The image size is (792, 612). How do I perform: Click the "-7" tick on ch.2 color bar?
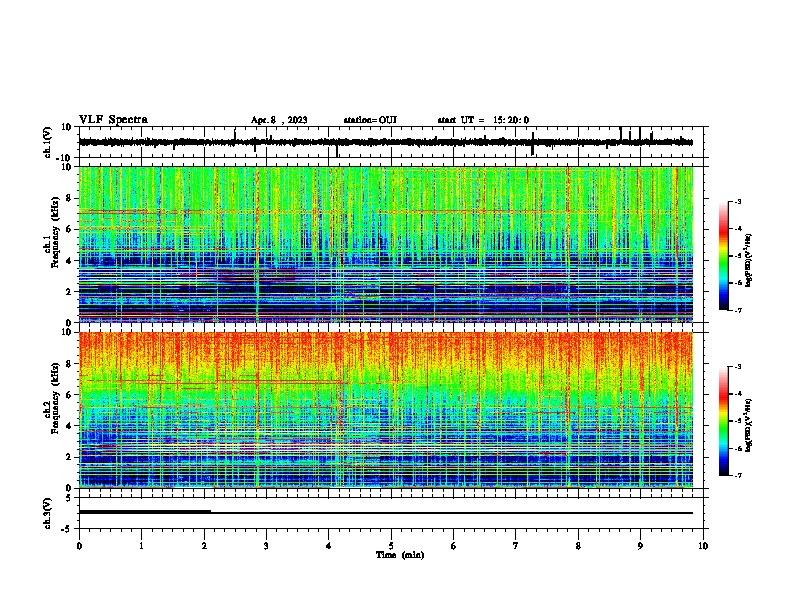coord(737,475)
